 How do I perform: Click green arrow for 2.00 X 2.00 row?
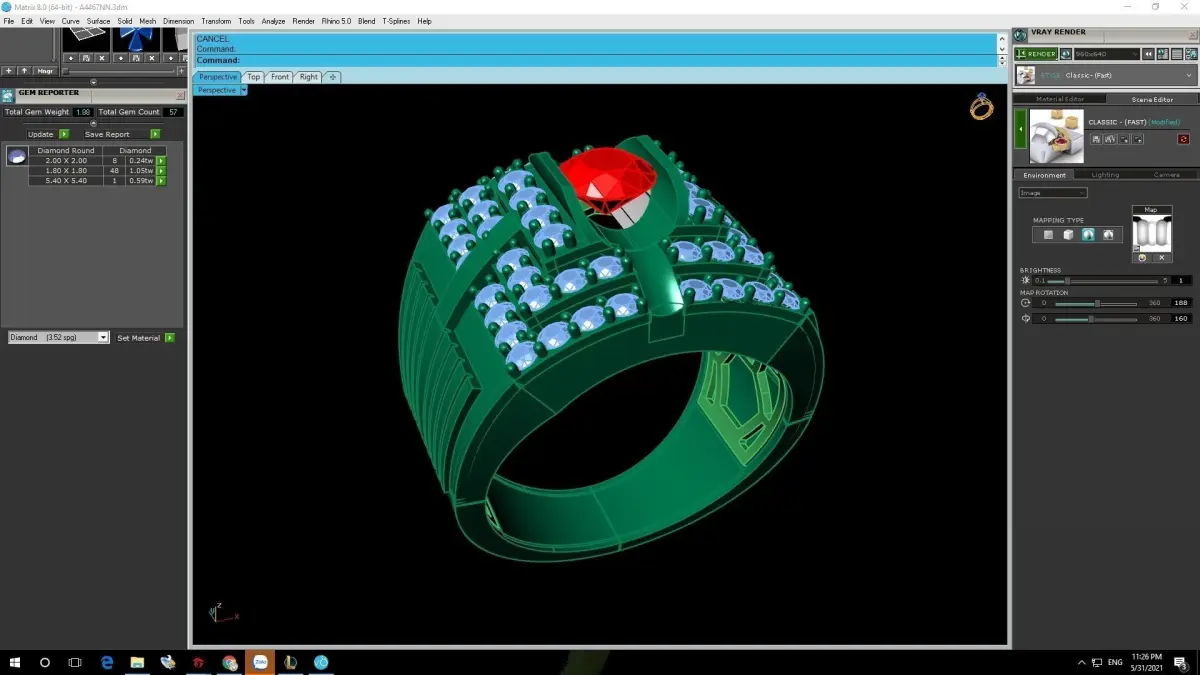[x=160, y=160]
